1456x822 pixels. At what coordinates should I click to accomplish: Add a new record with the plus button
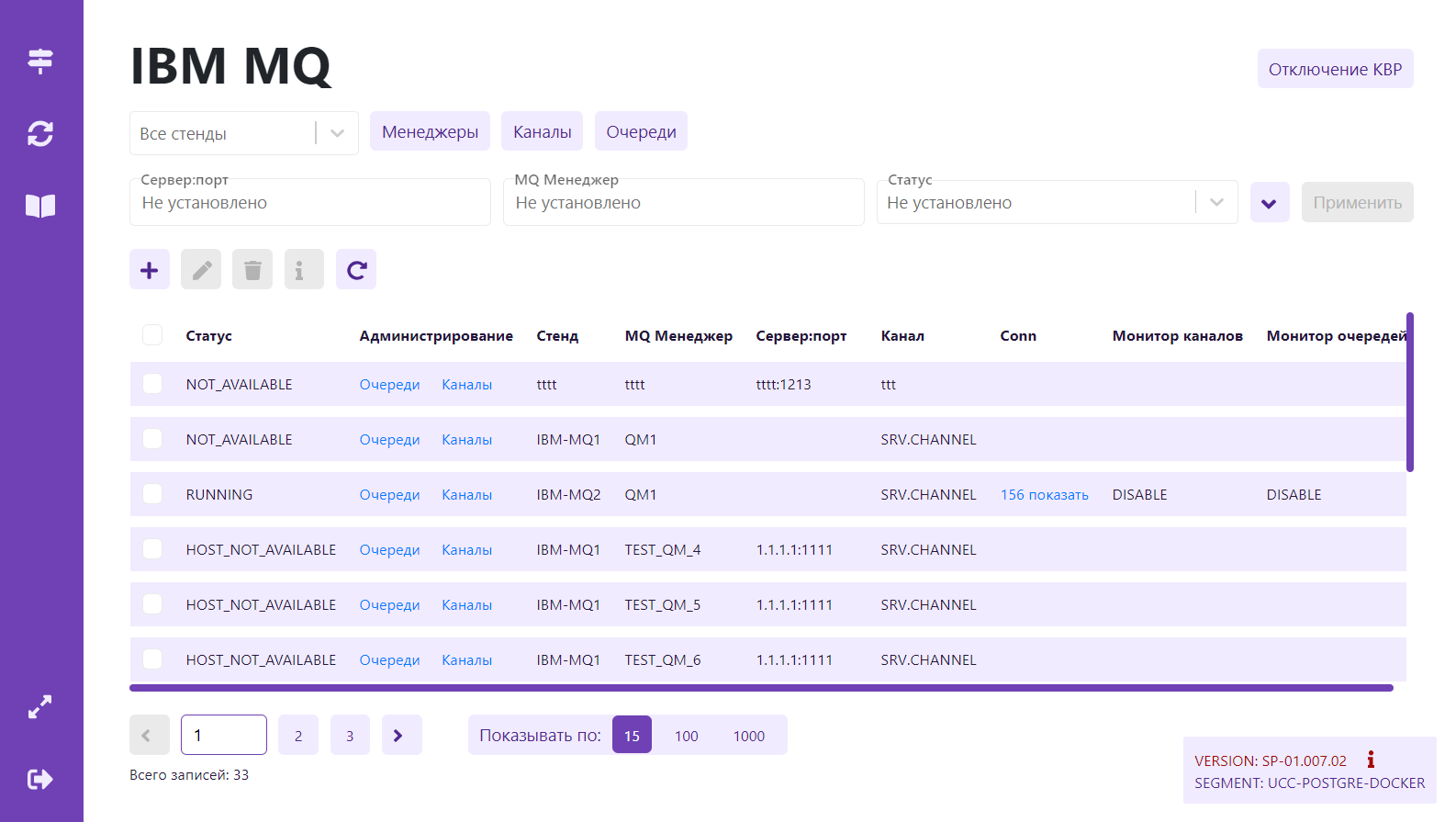coord(150,270)
